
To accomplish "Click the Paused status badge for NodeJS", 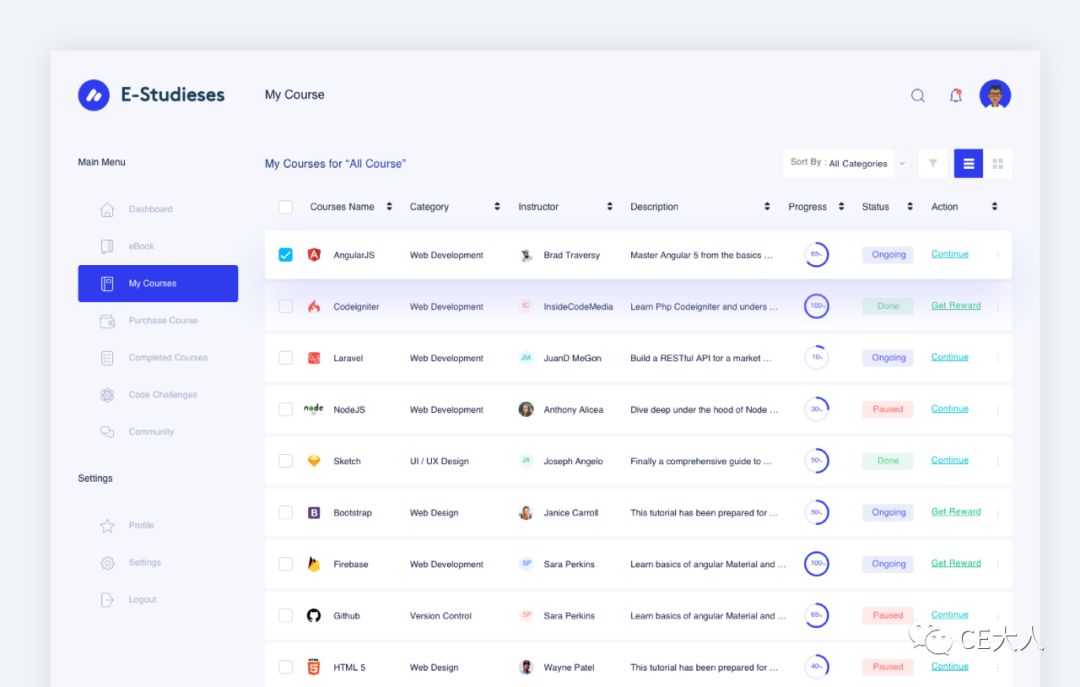I will 888,409.
